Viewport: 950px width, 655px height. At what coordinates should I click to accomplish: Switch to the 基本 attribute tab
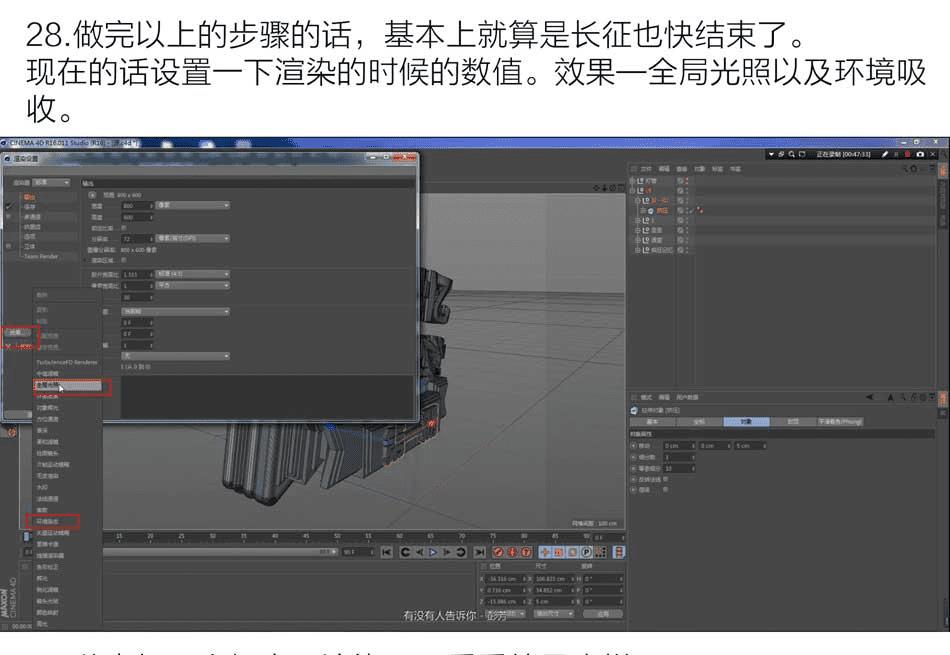click(x=653, y=421)
